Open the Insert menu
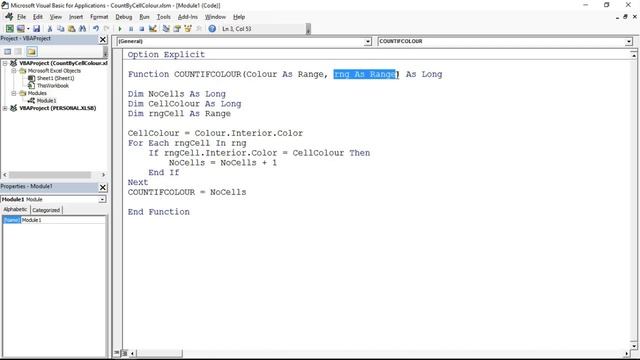Viewport: 640px width, 360px height. (76, 17)
